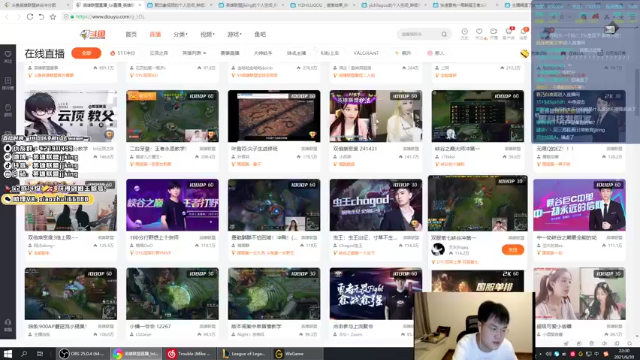Open the 100分打野绝上小剑师 stream title

(154, 237)
